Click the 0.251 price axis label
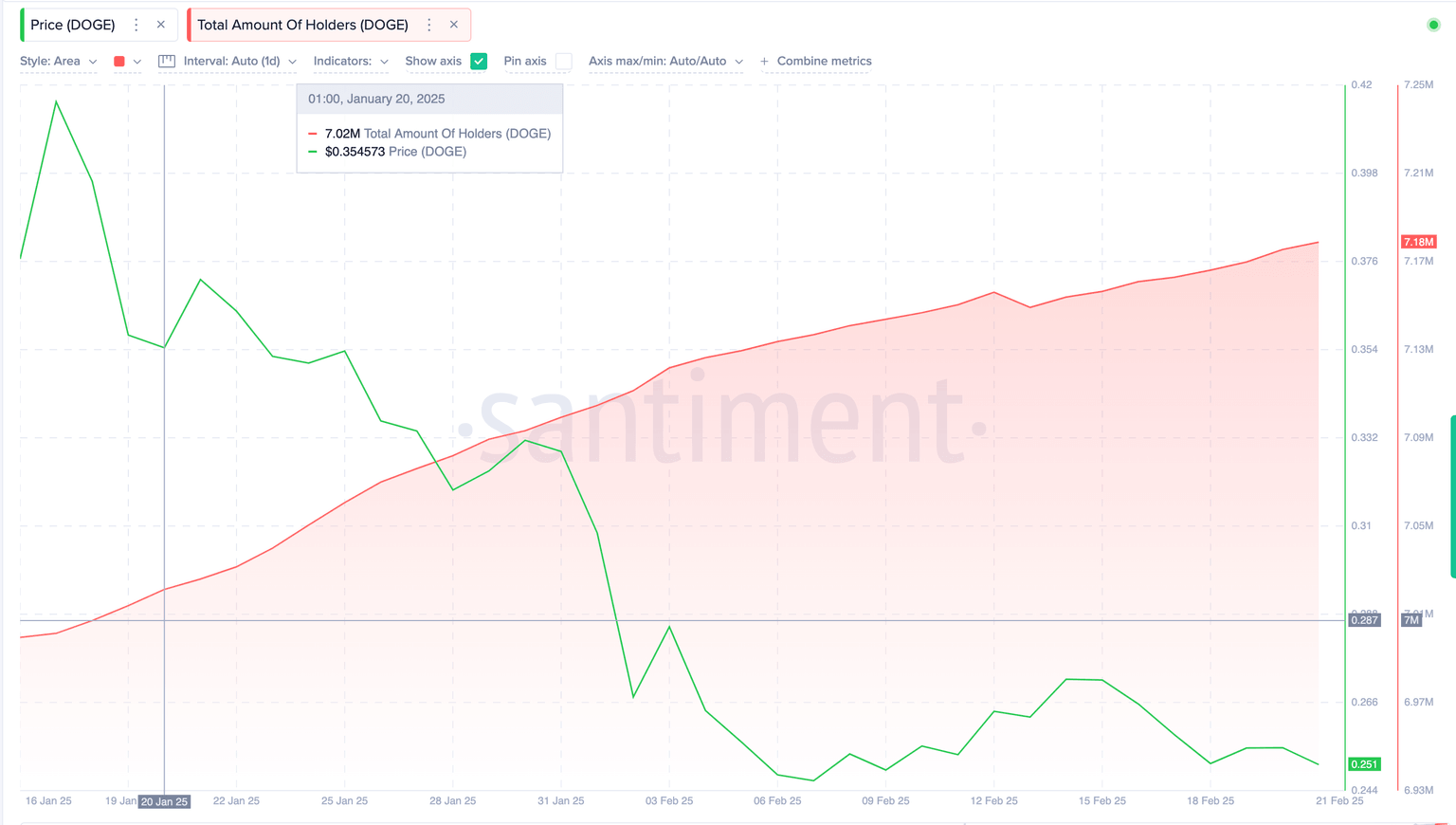 pyautogui.click(x=1364, y=764)
